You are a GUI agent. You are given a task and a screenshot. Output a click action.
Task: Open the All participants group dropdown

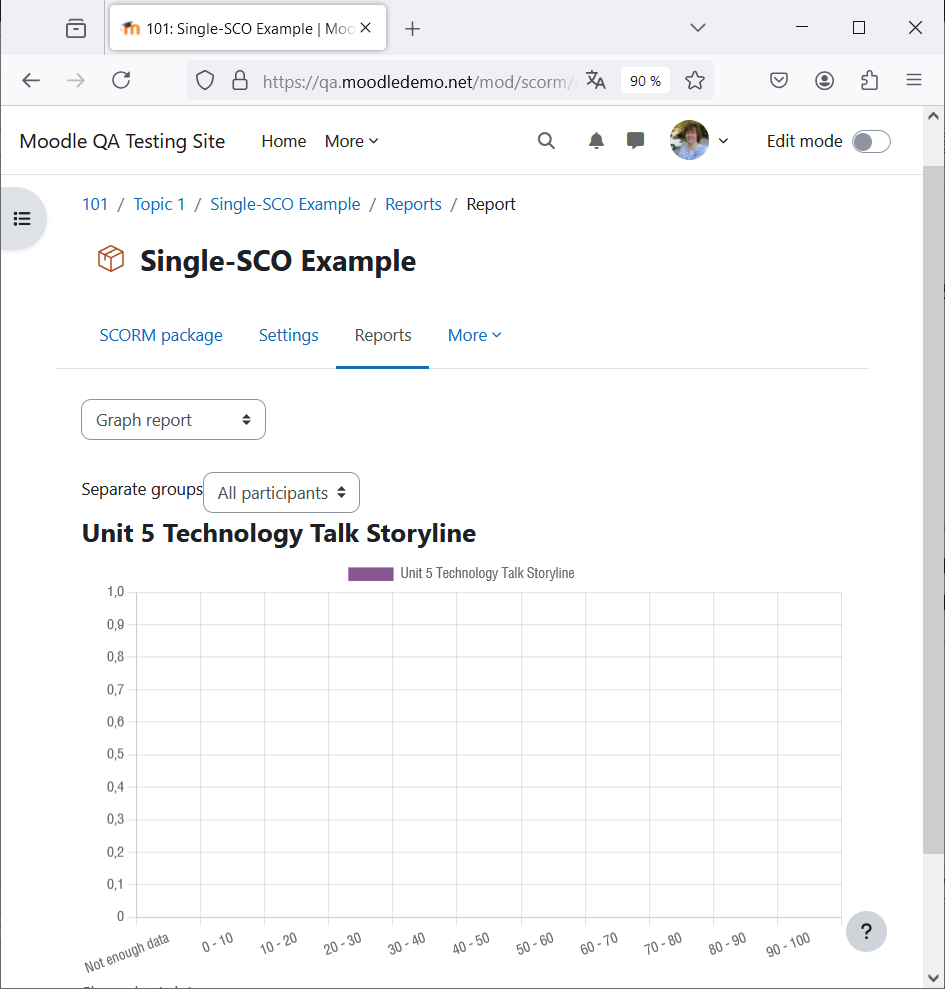point(281,493)
